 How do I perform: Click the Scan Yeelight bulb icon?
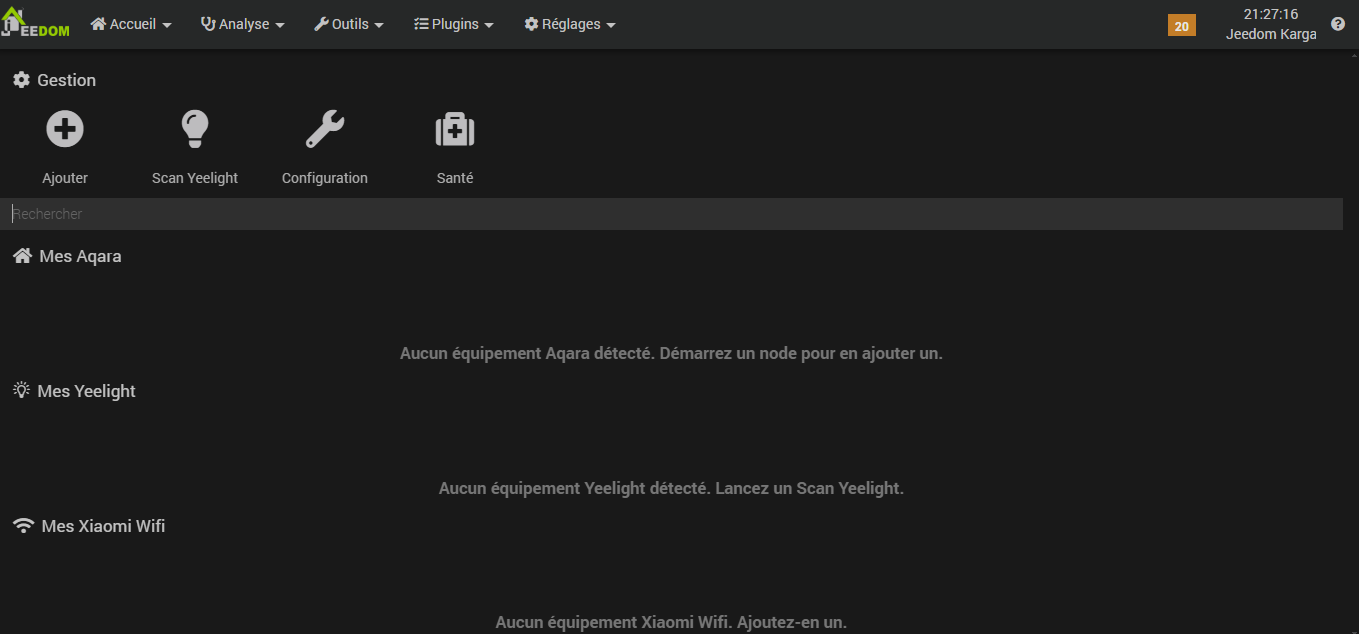click(195, 129)
